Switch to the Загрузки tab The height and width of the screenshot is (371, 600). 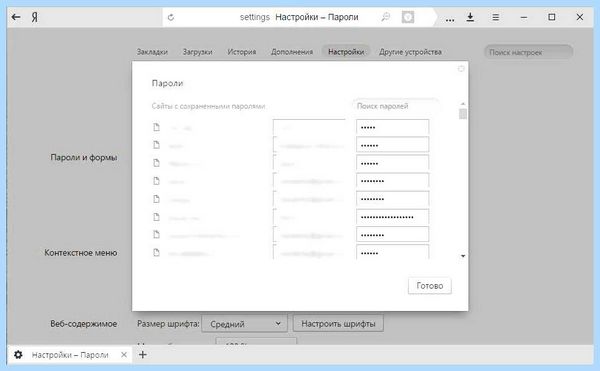(197, 52)
